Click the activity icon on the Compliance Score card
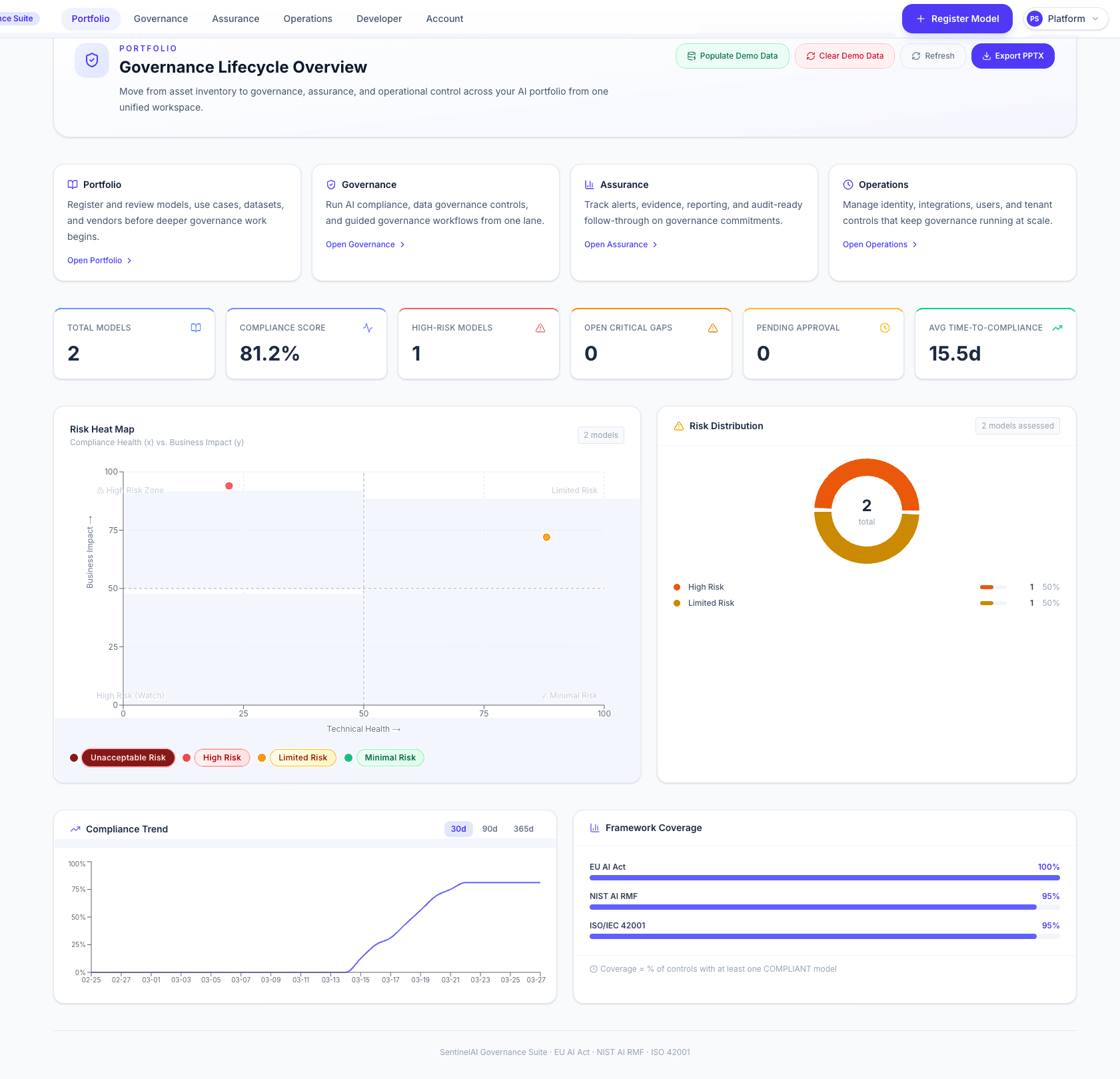 pos(368,327)
